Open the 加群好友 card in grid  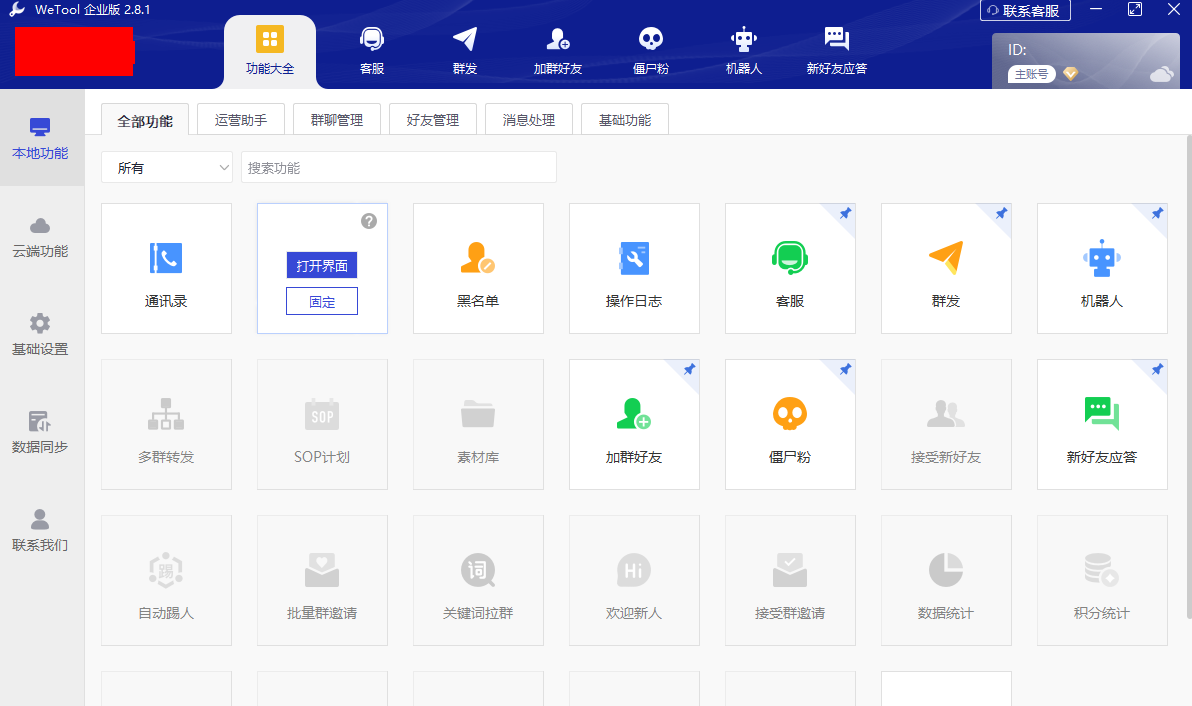click(x=634, y=424)
